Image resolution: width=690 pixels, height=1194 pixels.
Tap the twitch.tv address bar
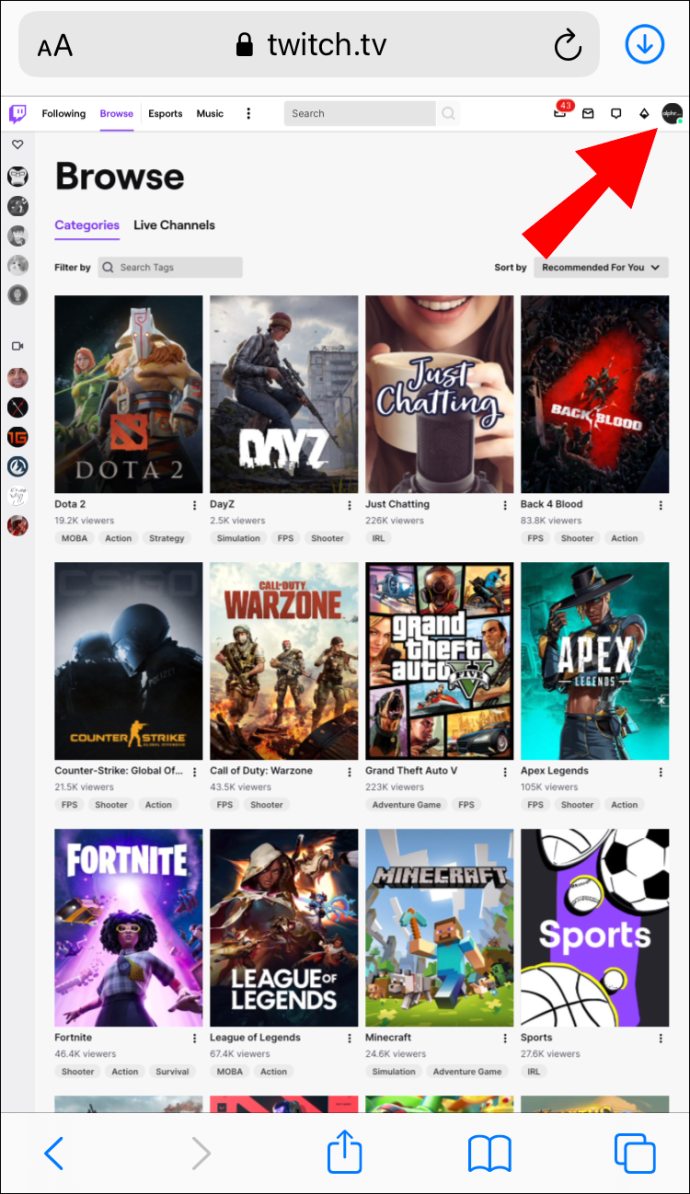coord(309,44)
